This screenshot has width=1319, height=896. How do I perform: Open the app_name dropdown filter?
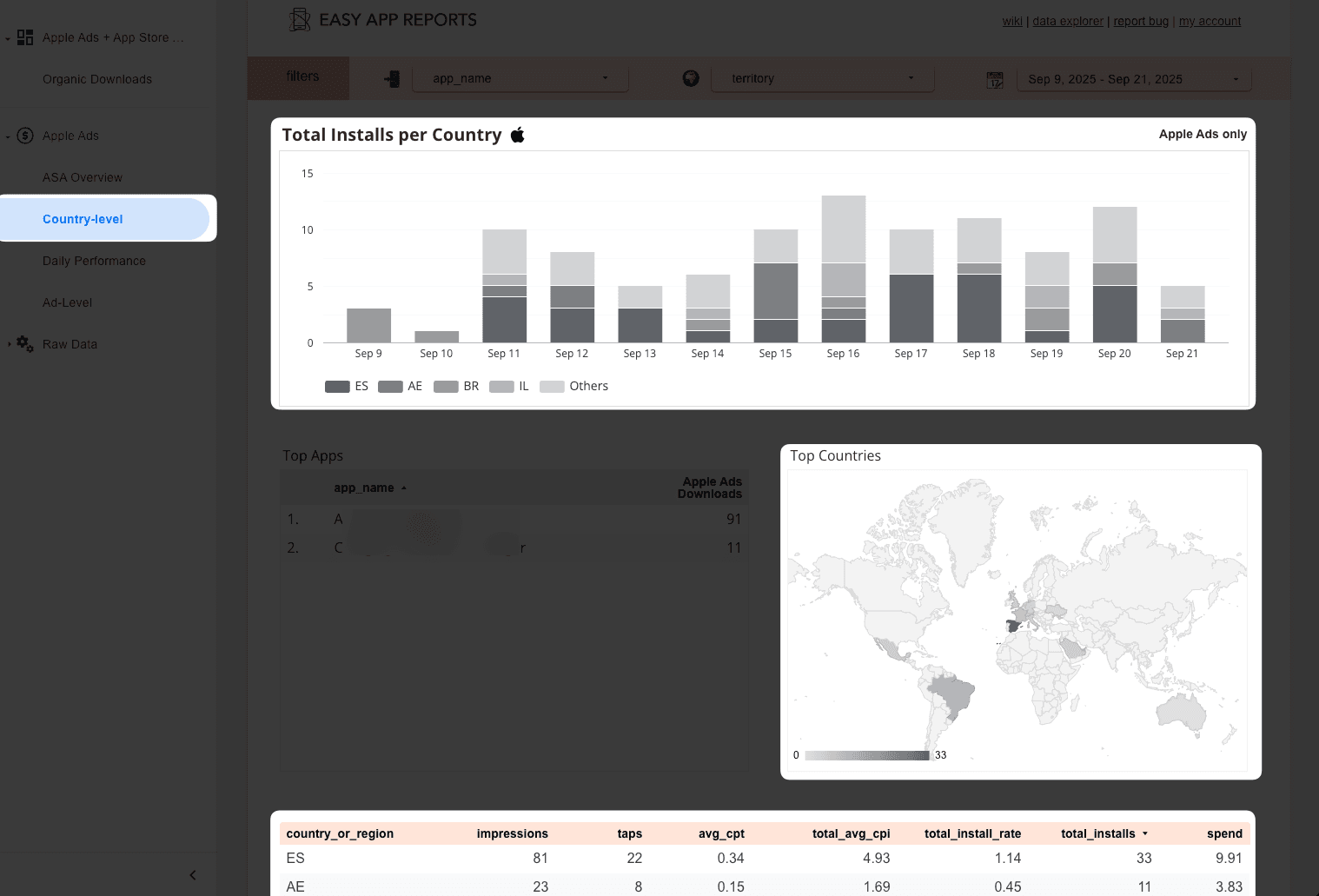click(520, 78)
